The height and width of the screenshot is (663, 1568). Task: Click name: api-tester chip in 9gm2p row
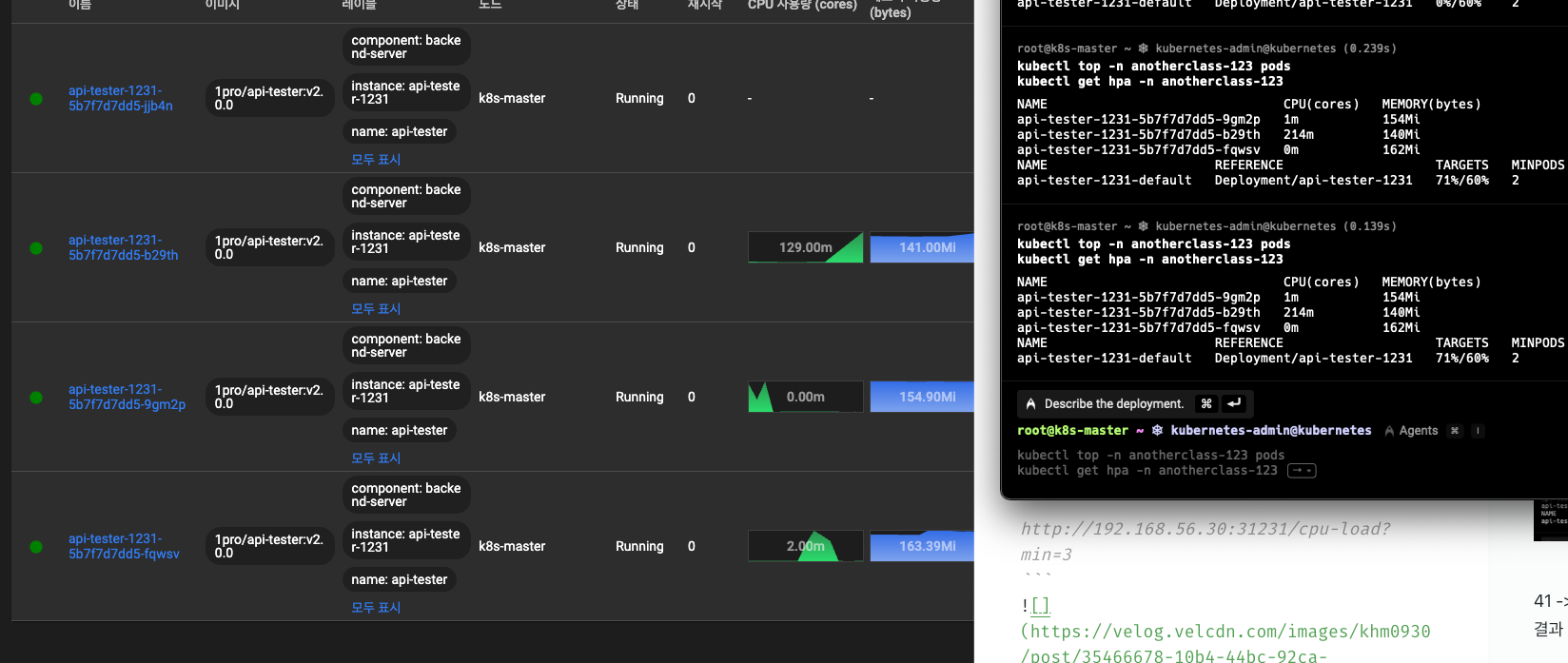[x=400, y=430]
